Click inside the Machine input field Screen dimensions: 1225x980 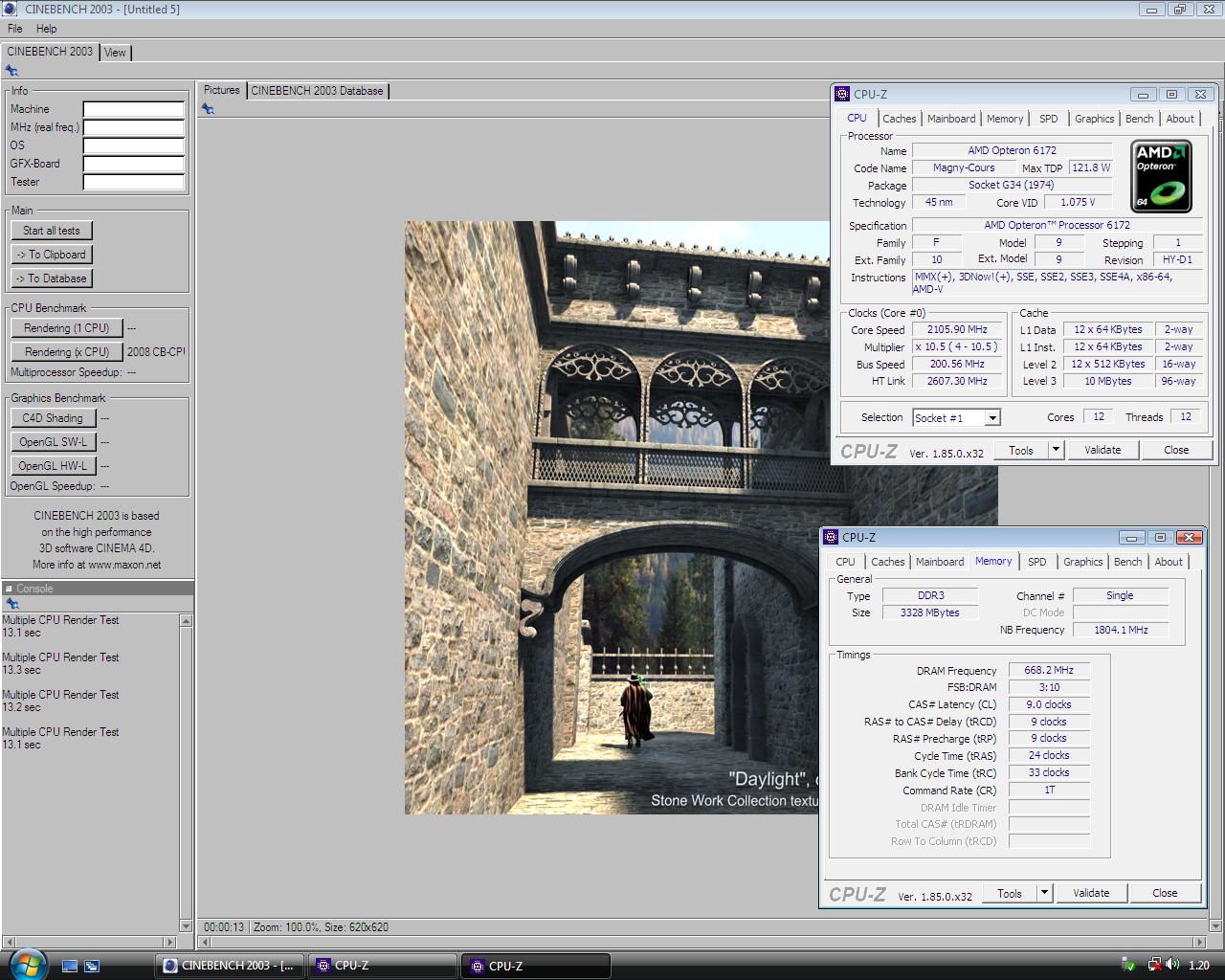tap(133, 109)
